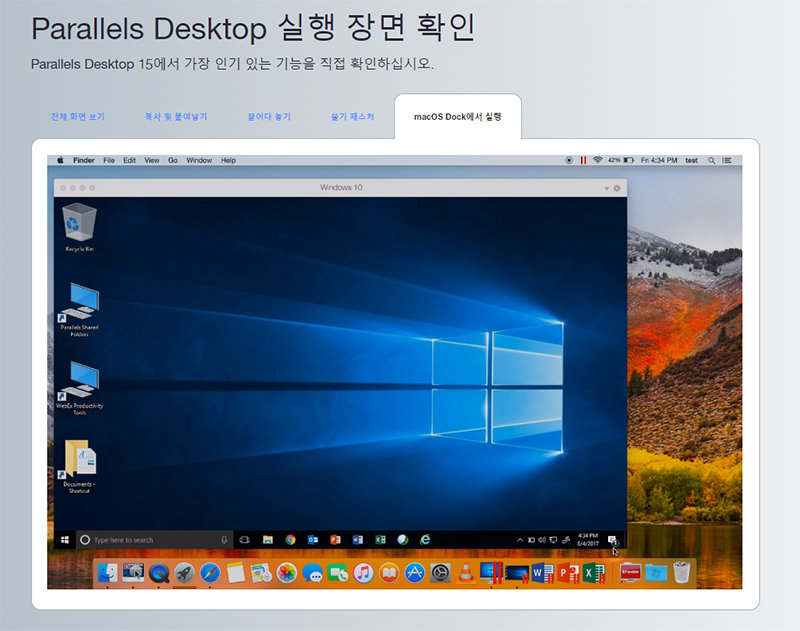Click the Cortana microphone icon
The height and width of the screenshot is (631, 800).
click(x=224, y=540)
